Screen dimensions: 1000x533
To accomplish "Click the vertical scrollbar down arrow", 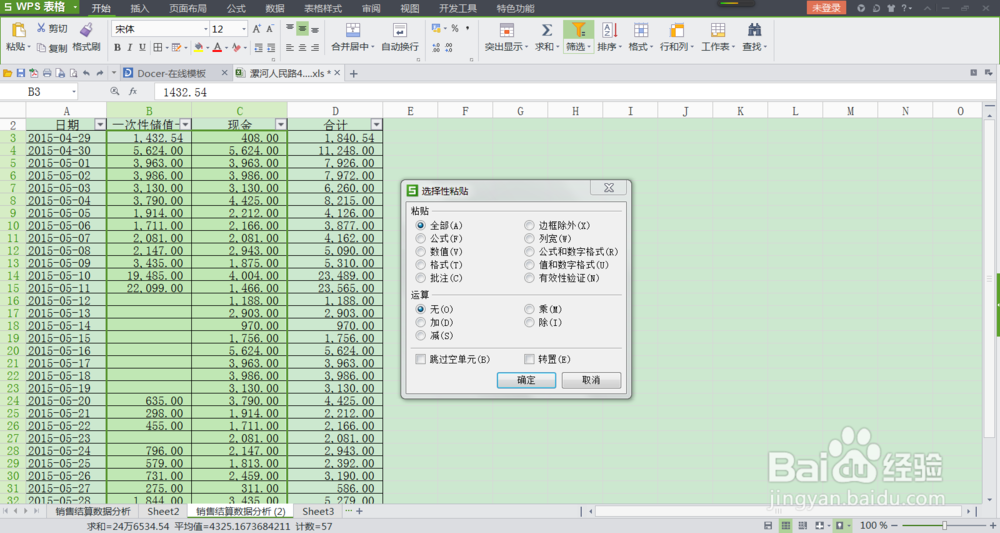I will (x=989, y=499).
